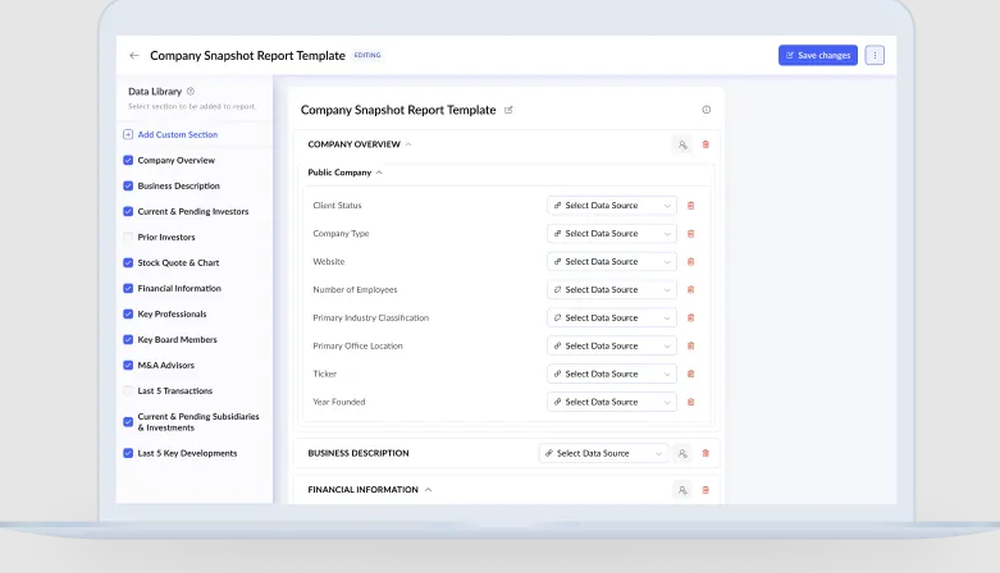Uncheck Current & Pending Subsidiaries & Investments

pyautogui.click(x=128, y=422)
